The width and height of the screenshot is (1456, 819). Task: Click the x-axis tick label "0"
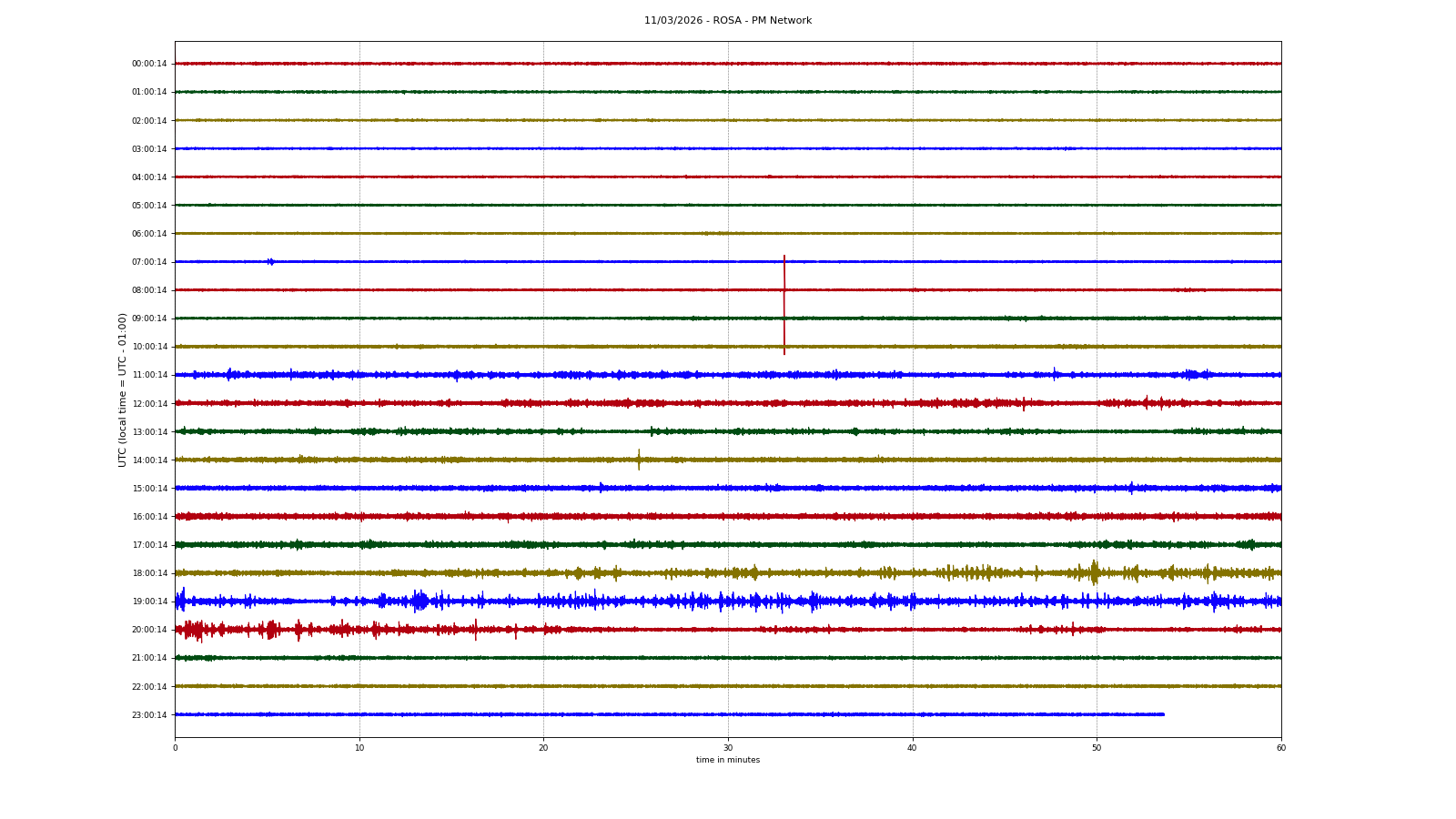coord(176,748)
